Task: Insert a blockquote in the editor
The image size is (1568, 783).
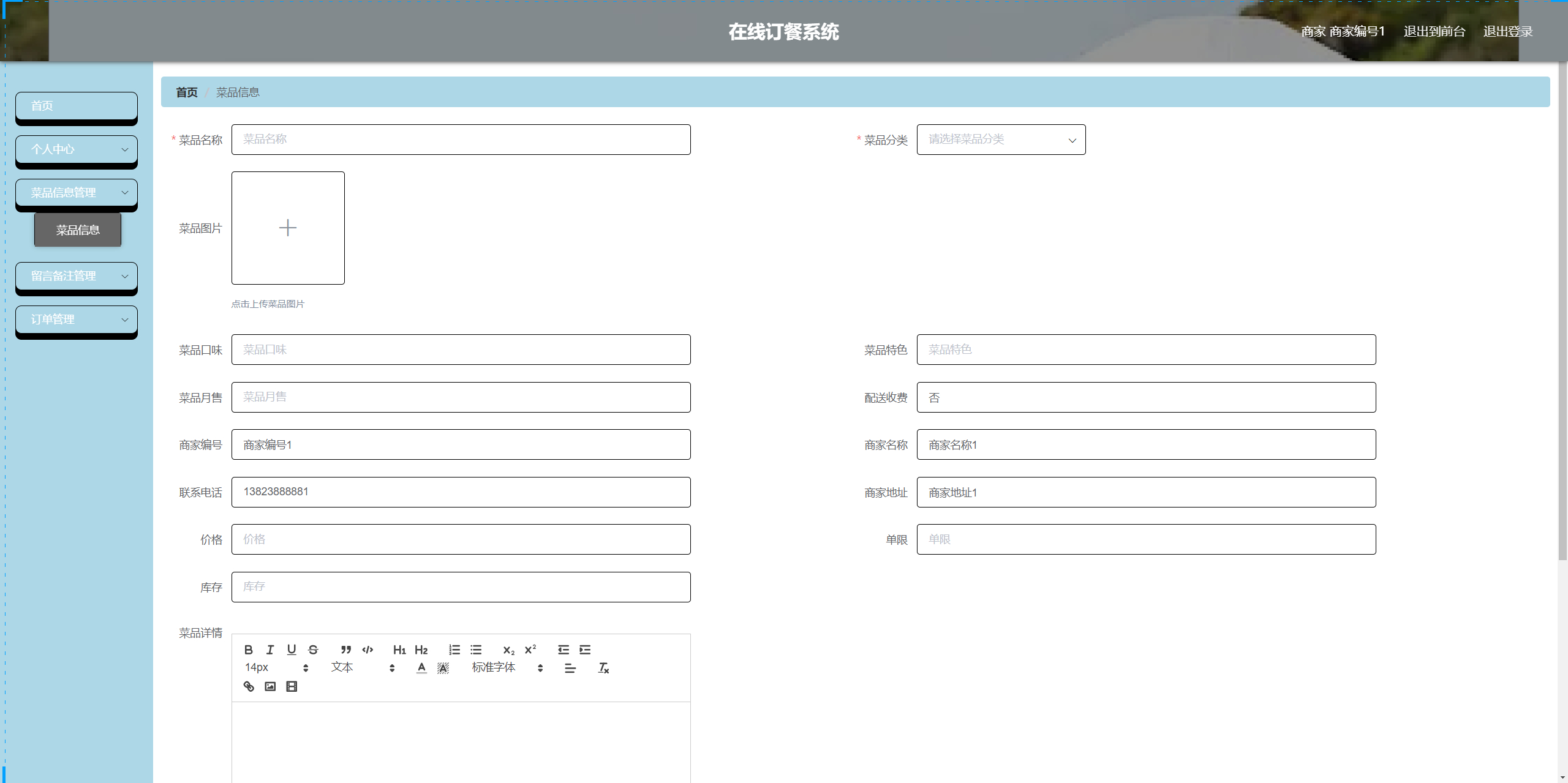Action: [346, 650]
